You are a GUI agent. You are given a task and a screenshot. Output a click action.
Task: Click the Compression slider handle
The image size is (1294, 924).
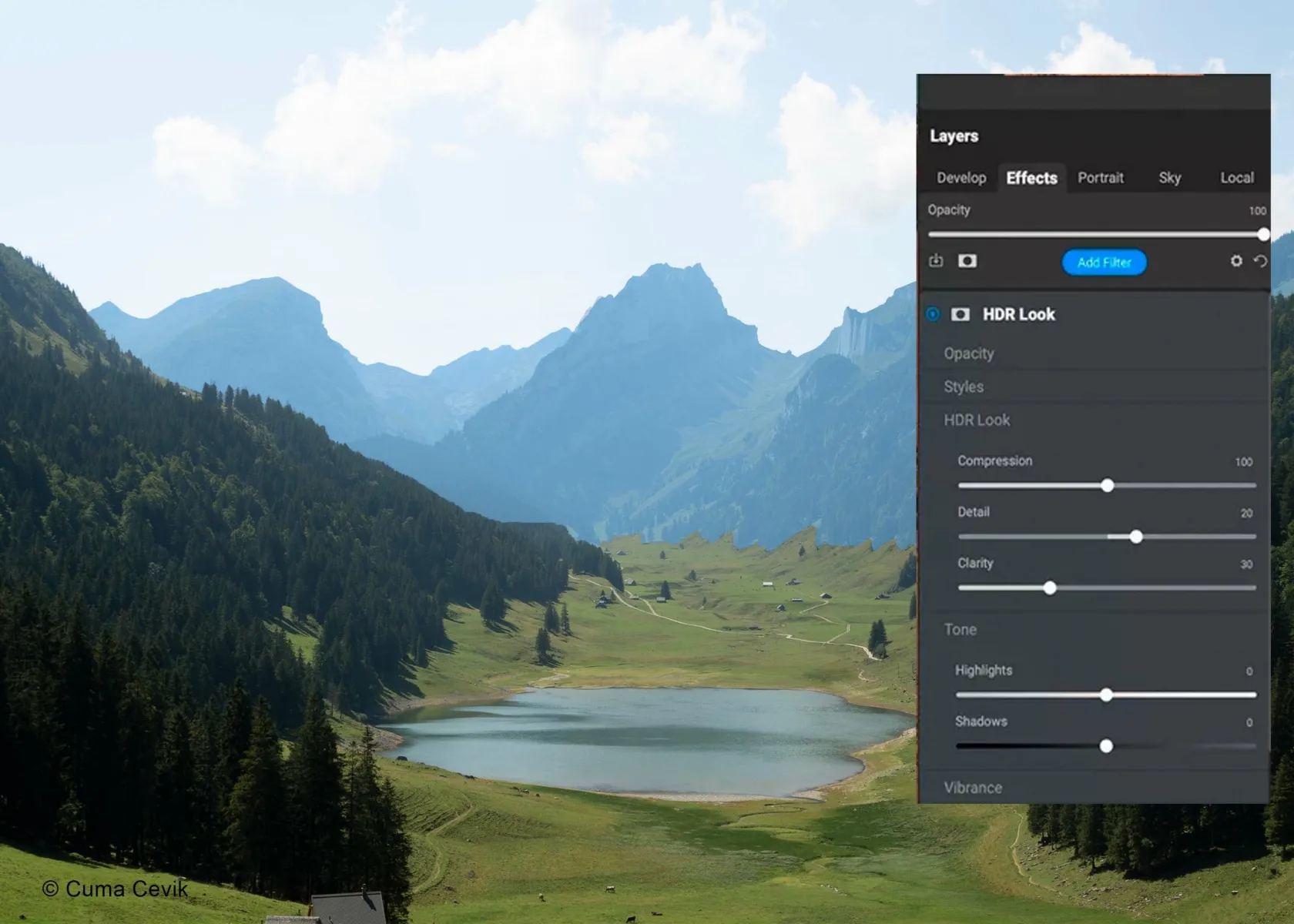1108,485
